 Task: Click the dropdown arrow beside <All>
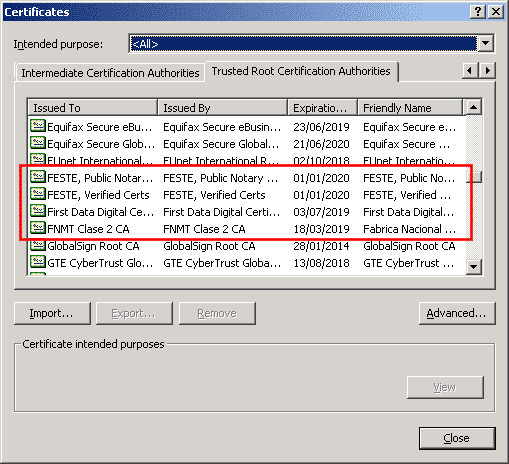point(485,43)
